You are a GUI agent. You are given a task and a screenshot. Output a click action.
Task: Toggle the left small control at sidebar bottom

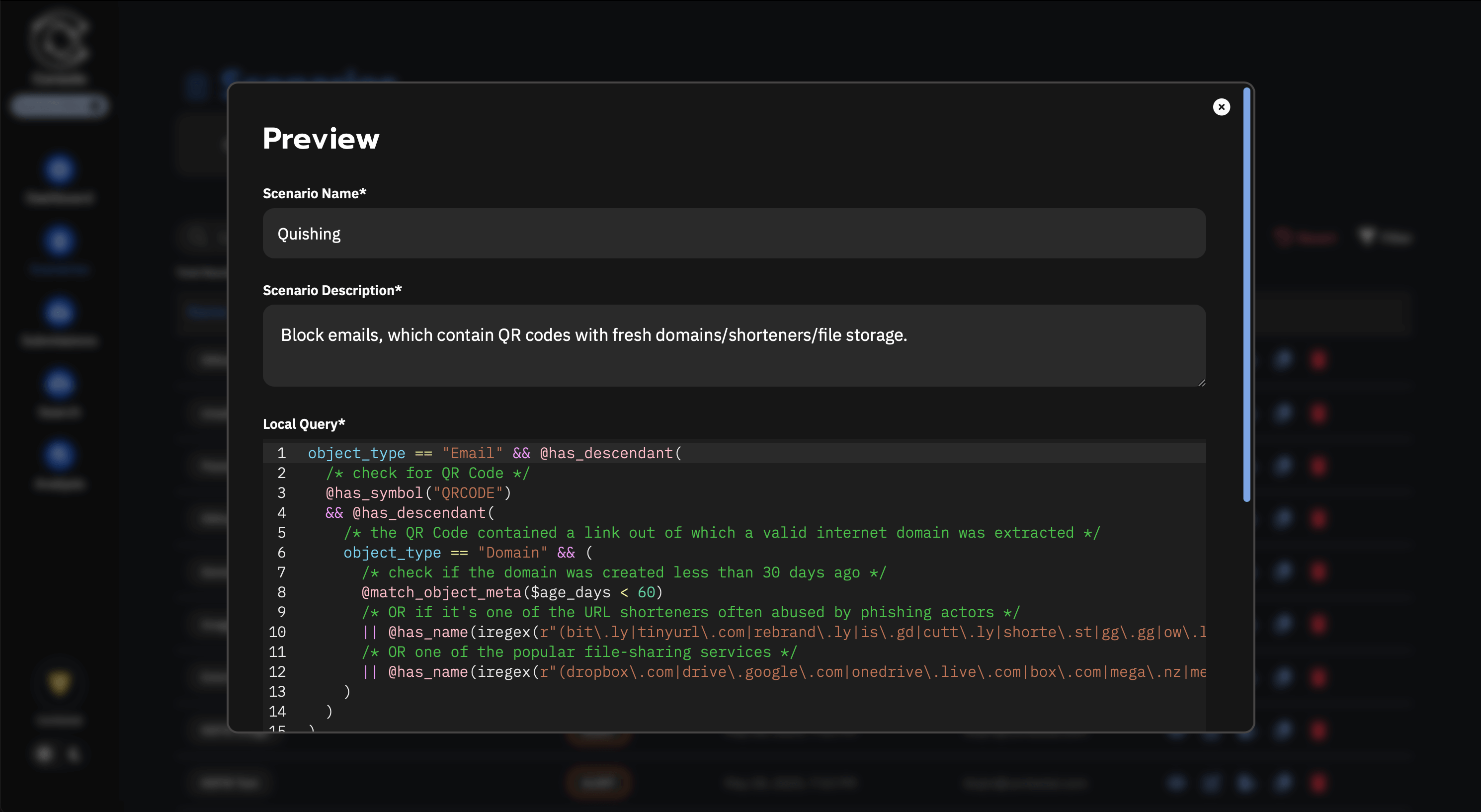point(45,754)
